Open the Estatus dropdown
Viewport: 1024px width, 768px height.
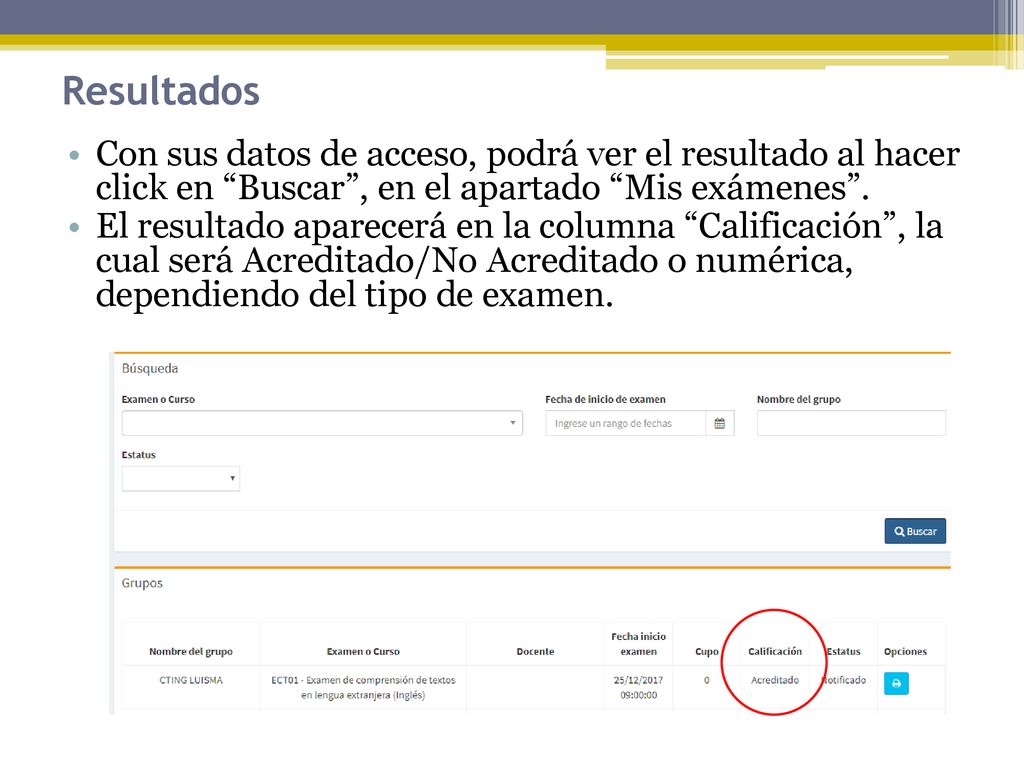[x=181, y=478]
